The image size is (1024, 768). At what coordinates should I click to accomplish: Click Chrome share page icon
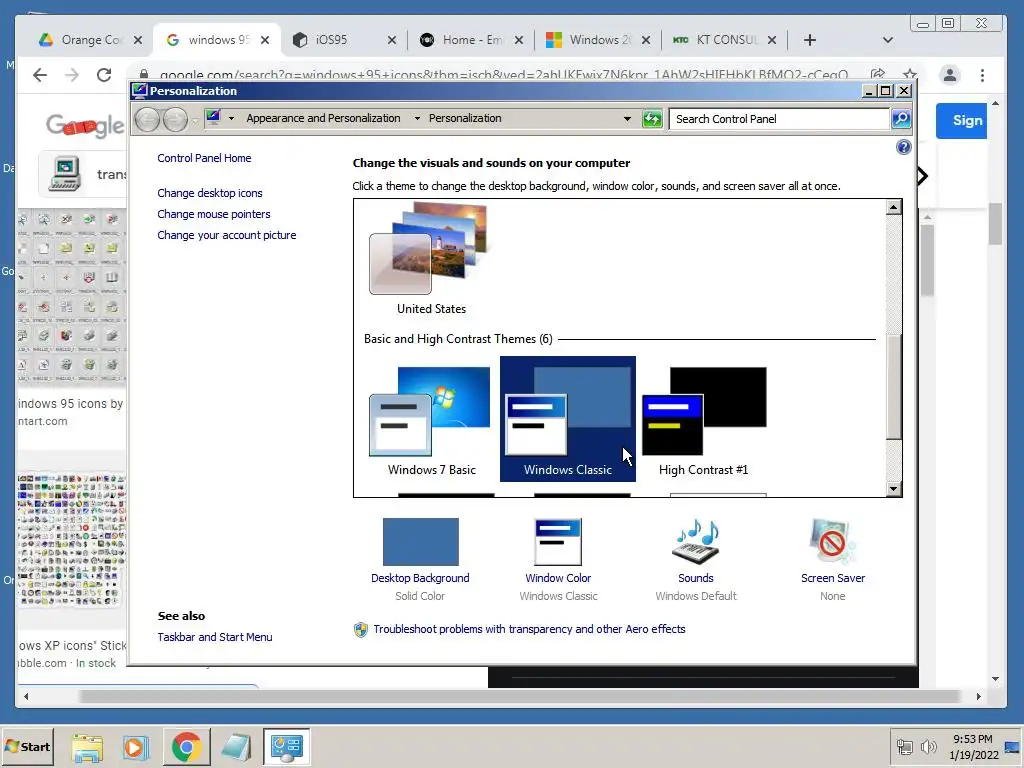point(878,74)
